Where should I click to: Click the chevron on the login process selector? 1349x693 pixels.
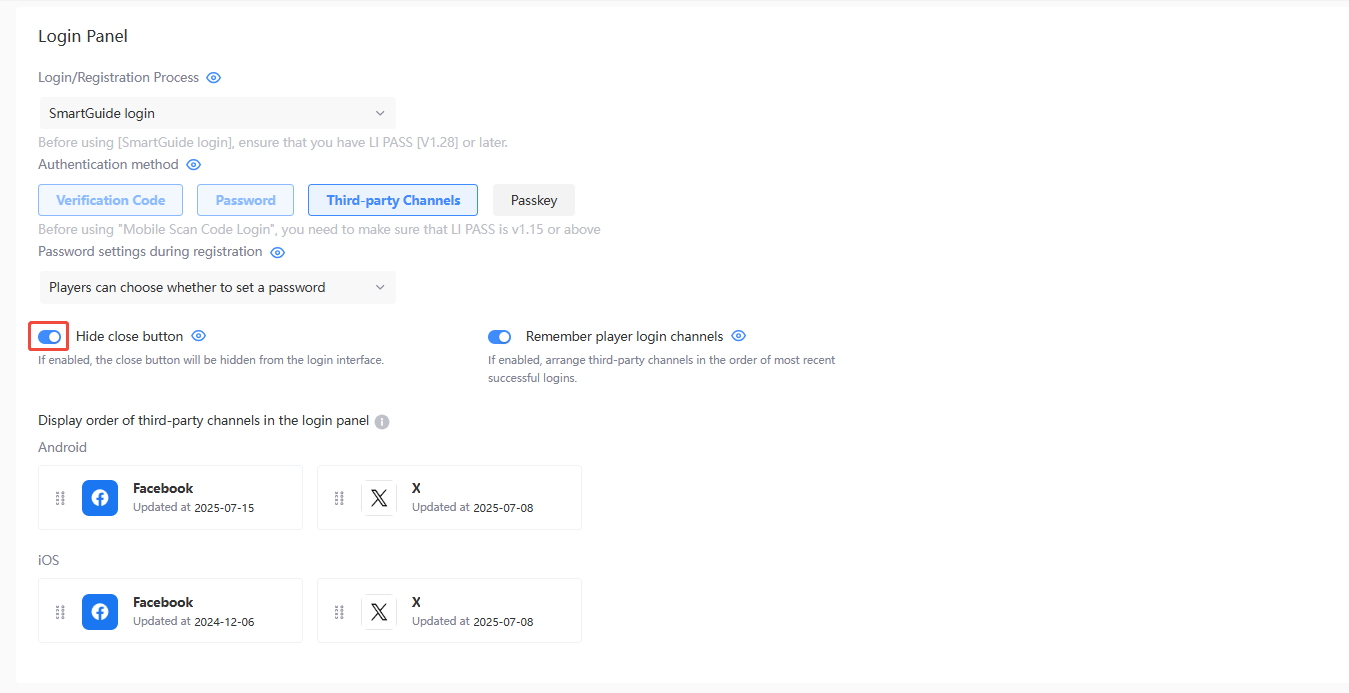pos(379,113)
